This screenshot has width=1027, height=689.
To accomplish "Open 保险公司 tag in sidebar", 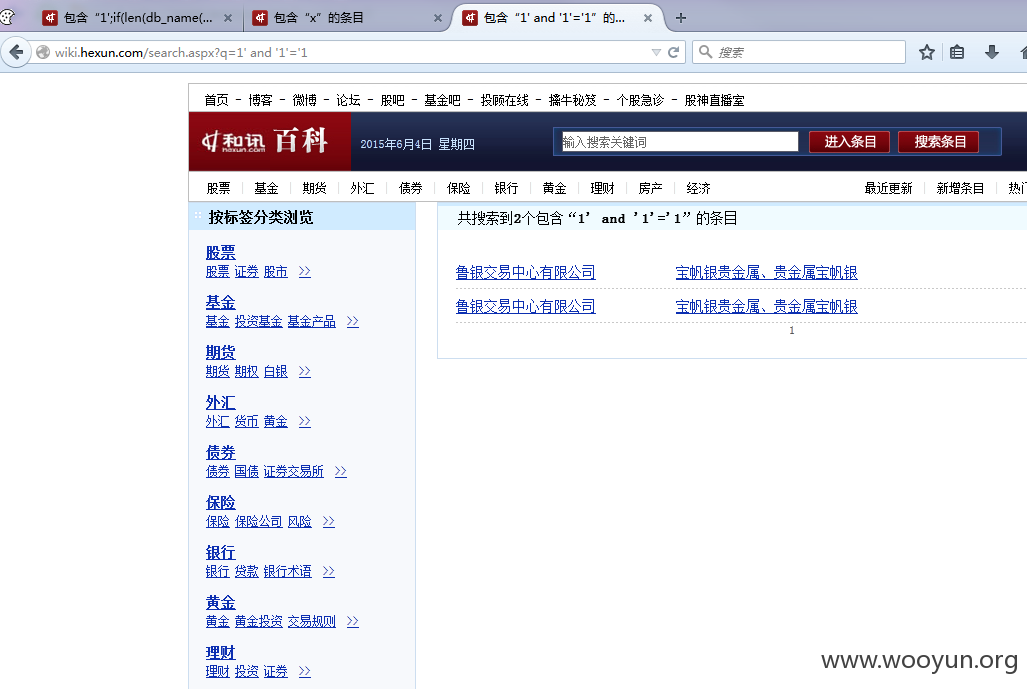I will pos(258,521).
